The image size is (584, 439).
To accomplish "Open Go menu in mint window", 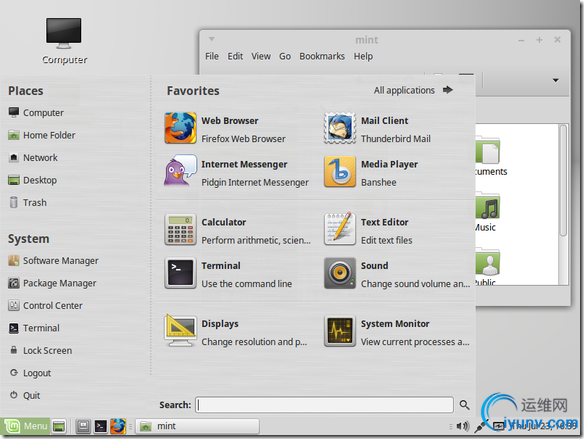I will coord(285,56).
